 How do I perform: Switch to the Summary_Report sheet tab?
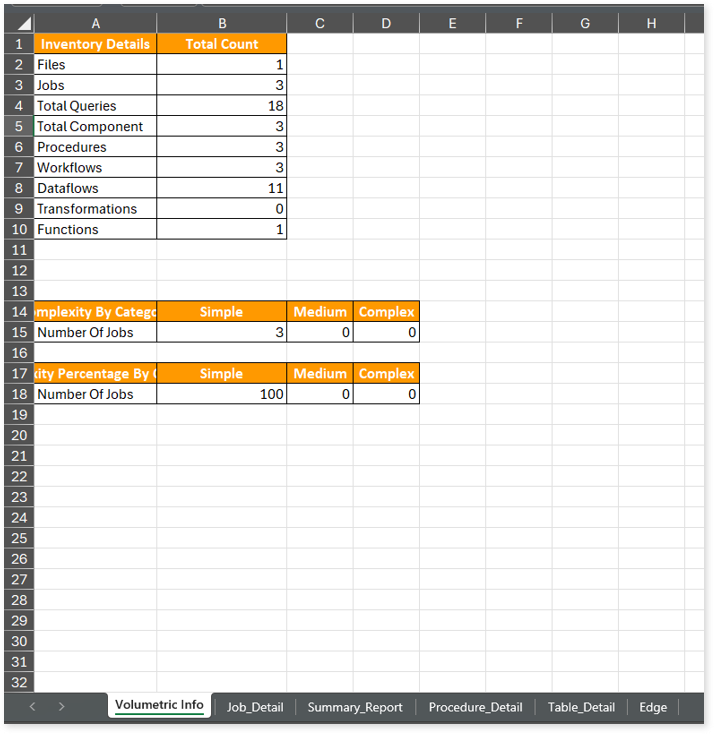click(355, 707)
